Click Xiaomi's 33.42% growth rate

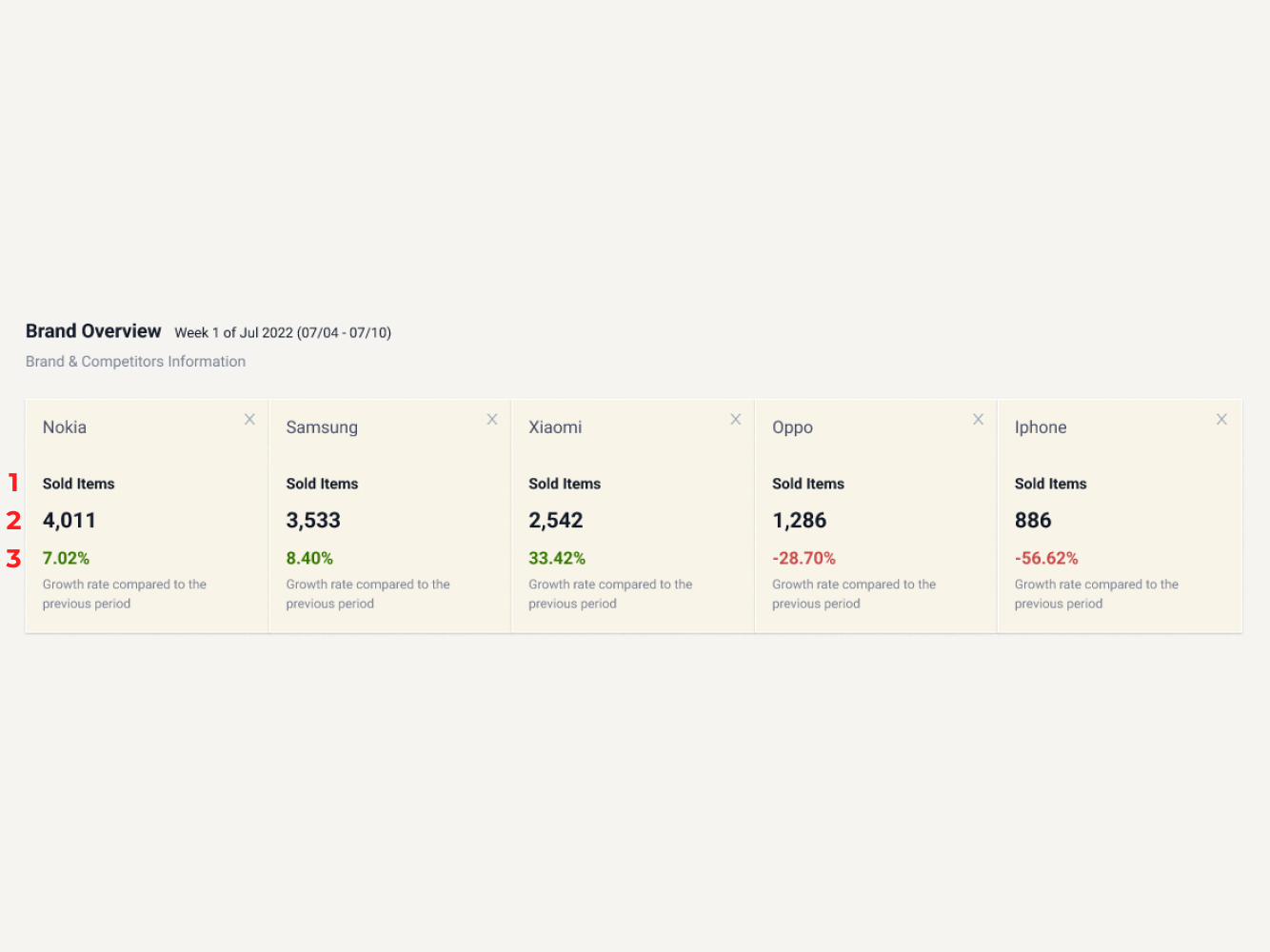pyautogui.click(x=557, y=559)
